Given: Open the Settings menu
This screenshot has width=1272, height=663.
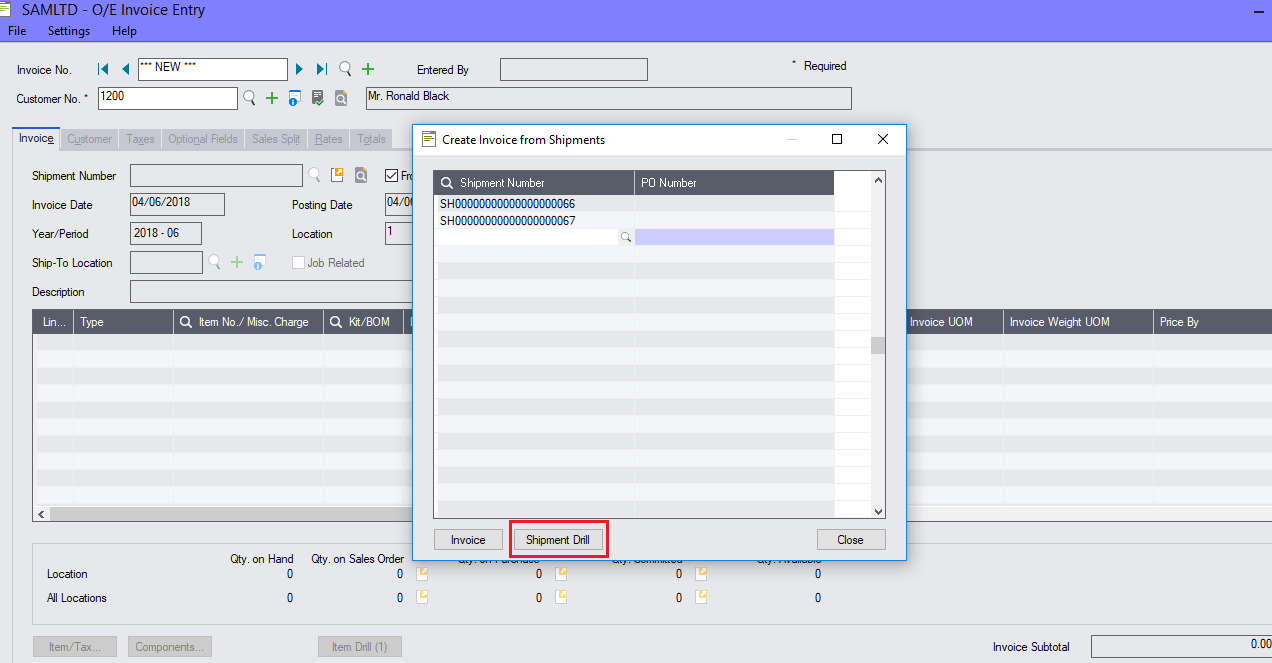Looking at the screenshot, I should (x=69, y=31).
